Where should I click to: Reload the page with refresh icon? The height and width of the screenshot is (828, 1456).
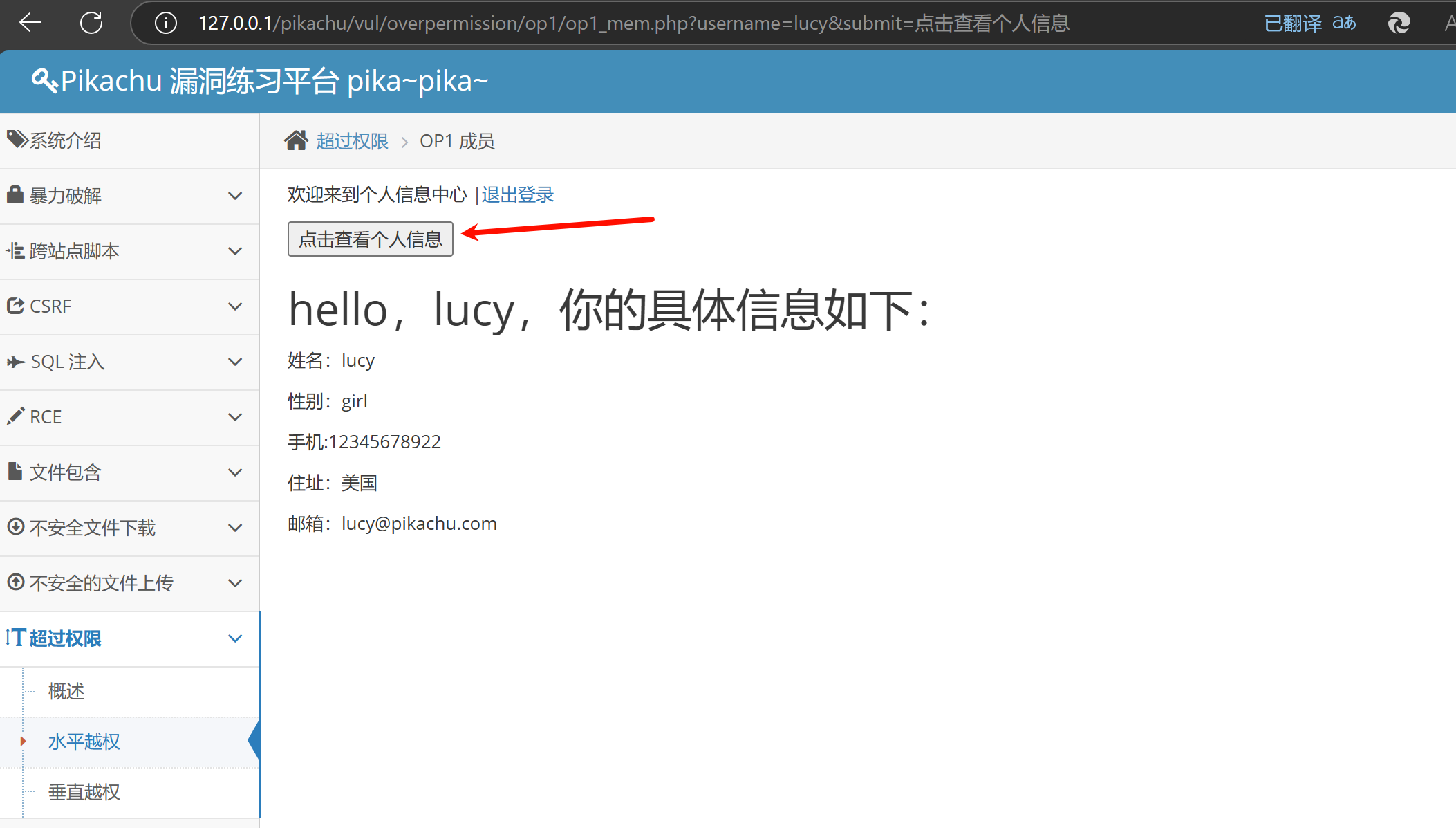(91, 23)
